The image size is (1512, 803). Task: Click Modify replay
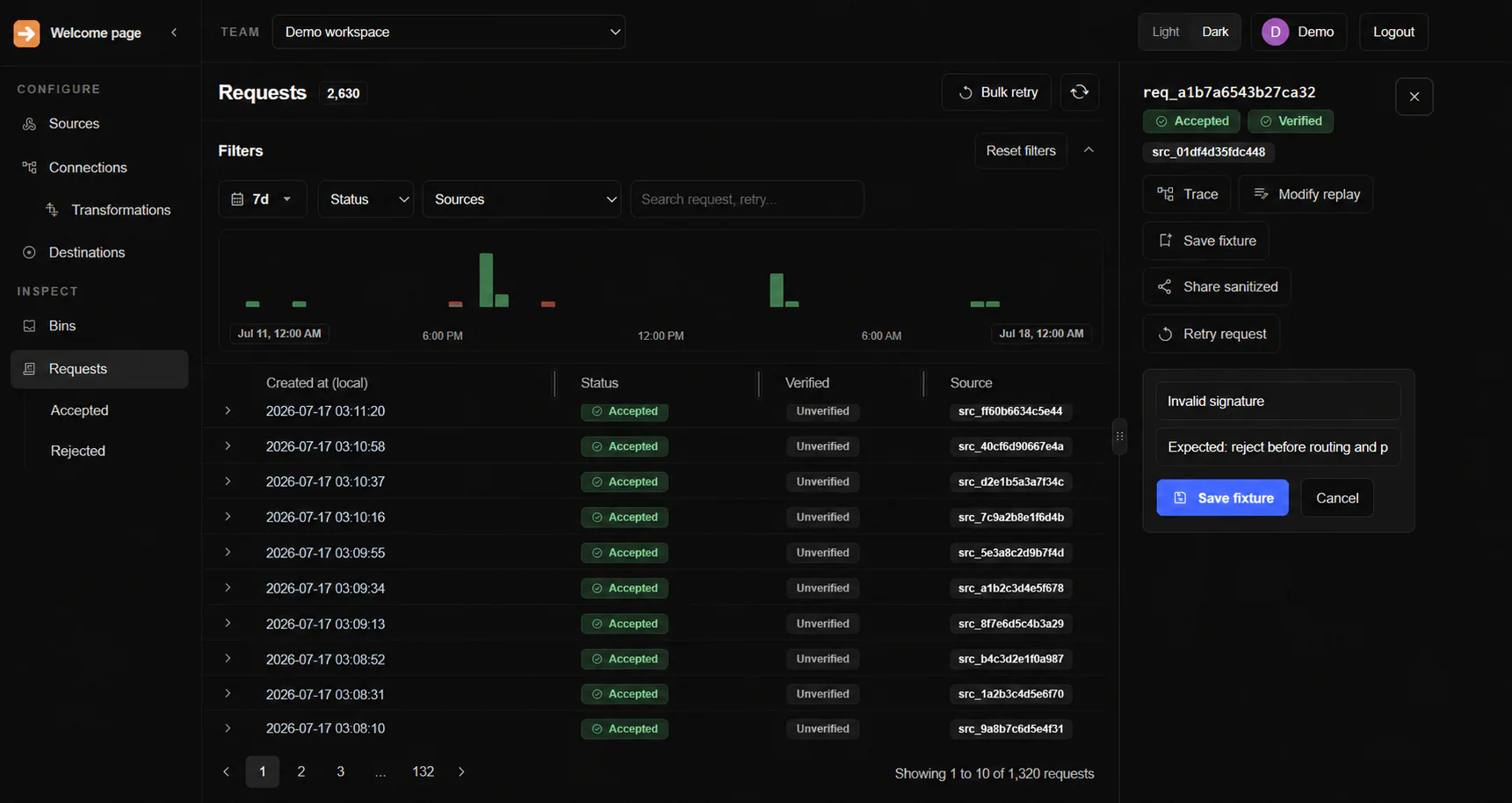click(x=1306, y=194)
